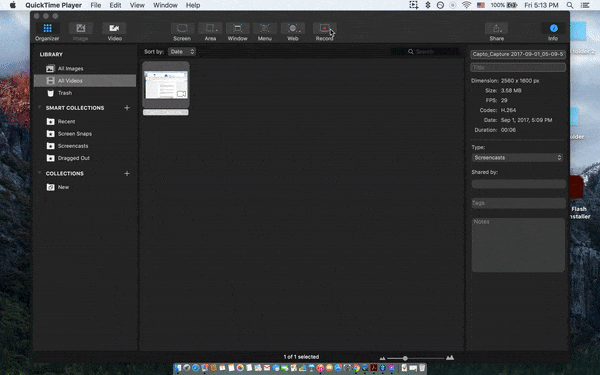
Task: Open Notification Center list icon
Action: pos(585,5)
